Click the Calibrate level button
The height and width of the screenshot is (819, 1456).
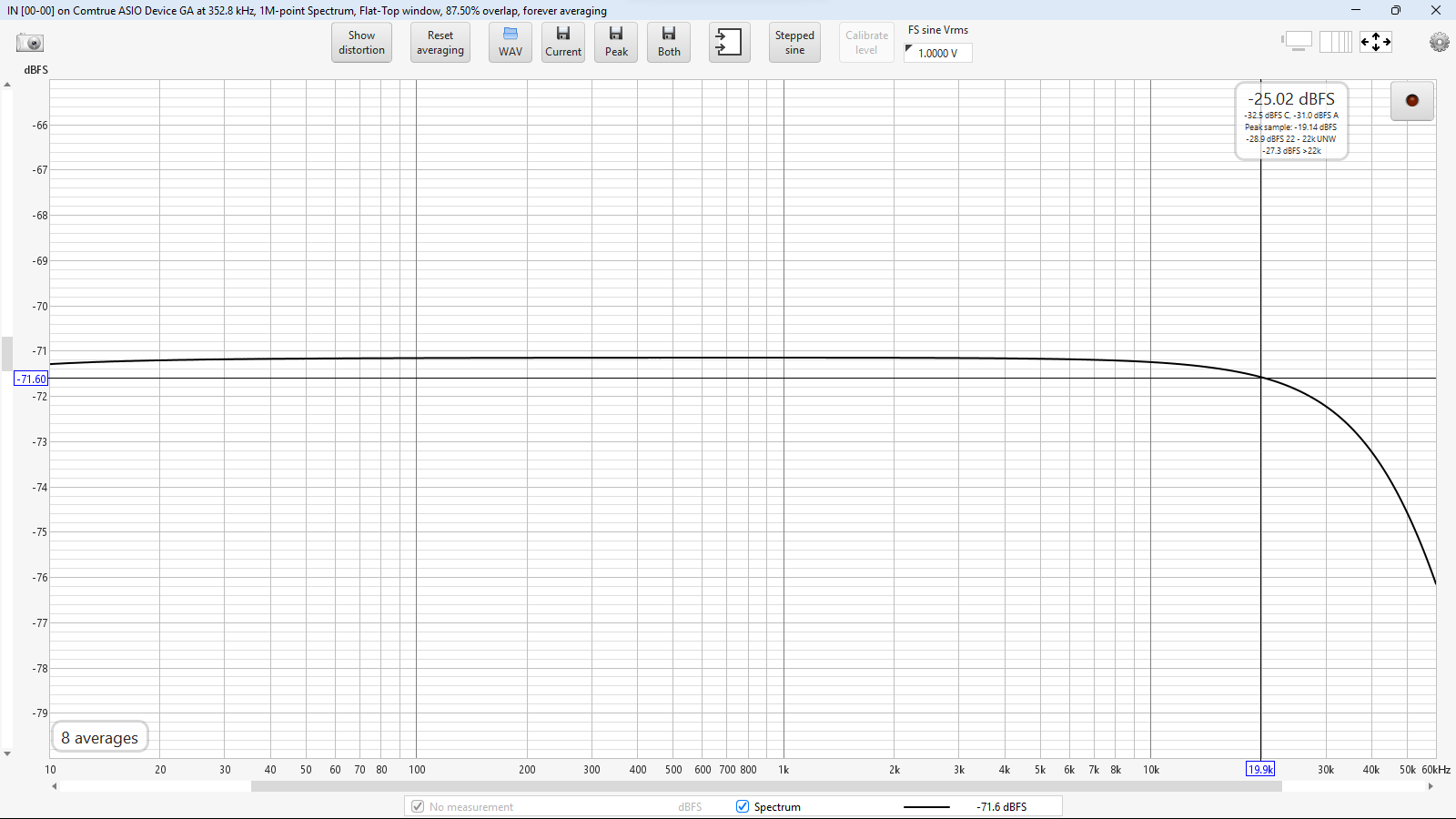click(866, 43)
